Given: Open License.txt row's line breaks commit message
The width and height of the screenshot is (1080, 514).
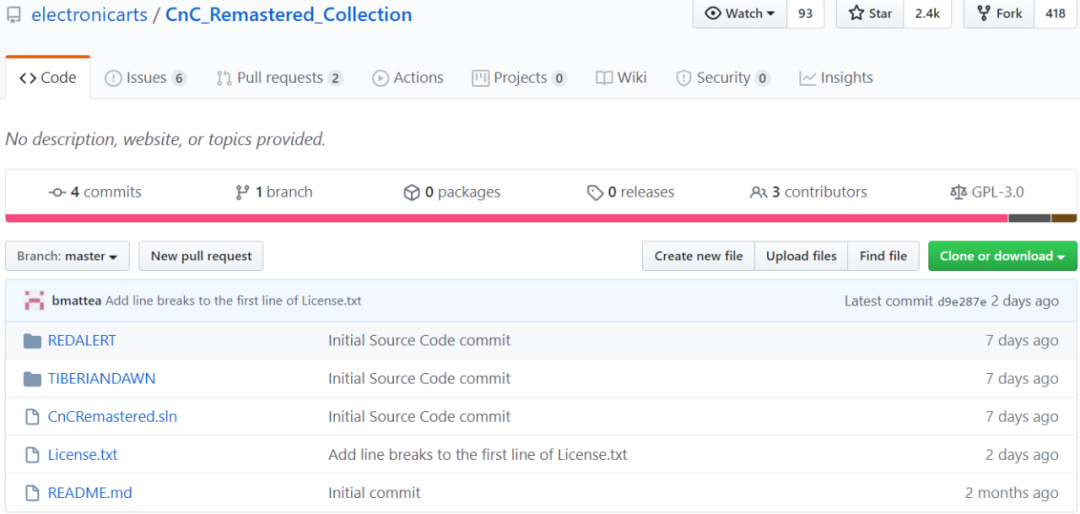Looking at the screenshot, I should 478,455.
